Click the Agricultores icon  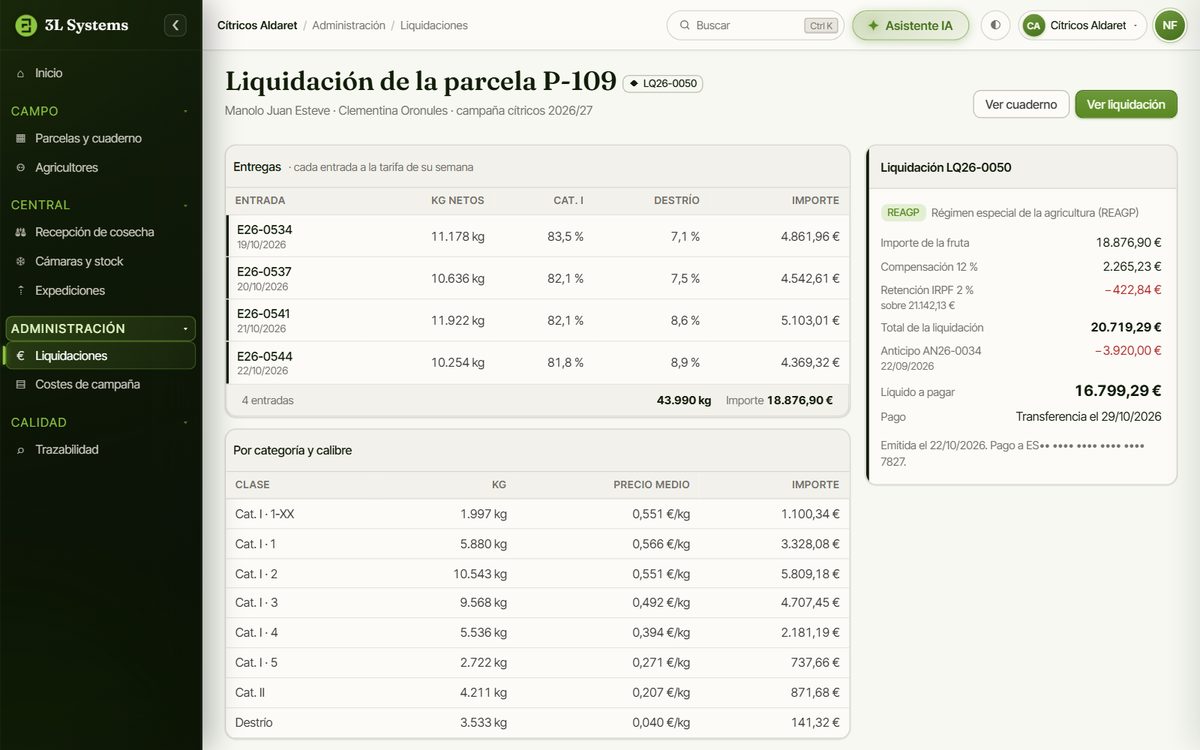20,168
